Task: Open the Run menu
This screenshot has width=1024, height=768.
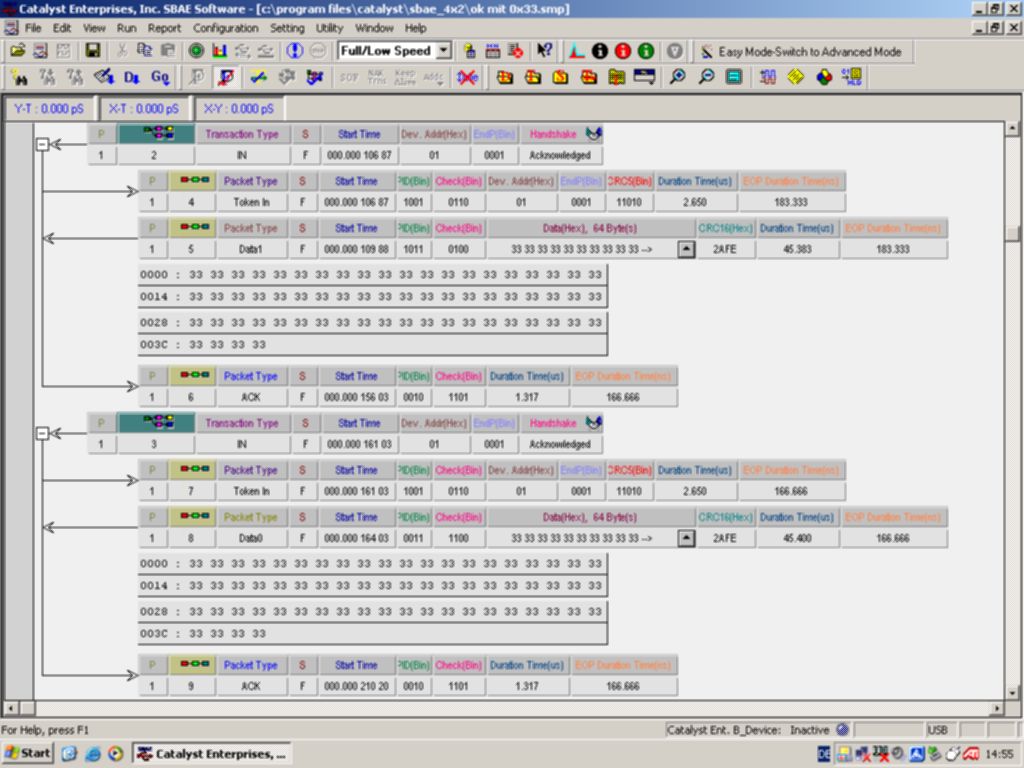Action: coord(127,28)
